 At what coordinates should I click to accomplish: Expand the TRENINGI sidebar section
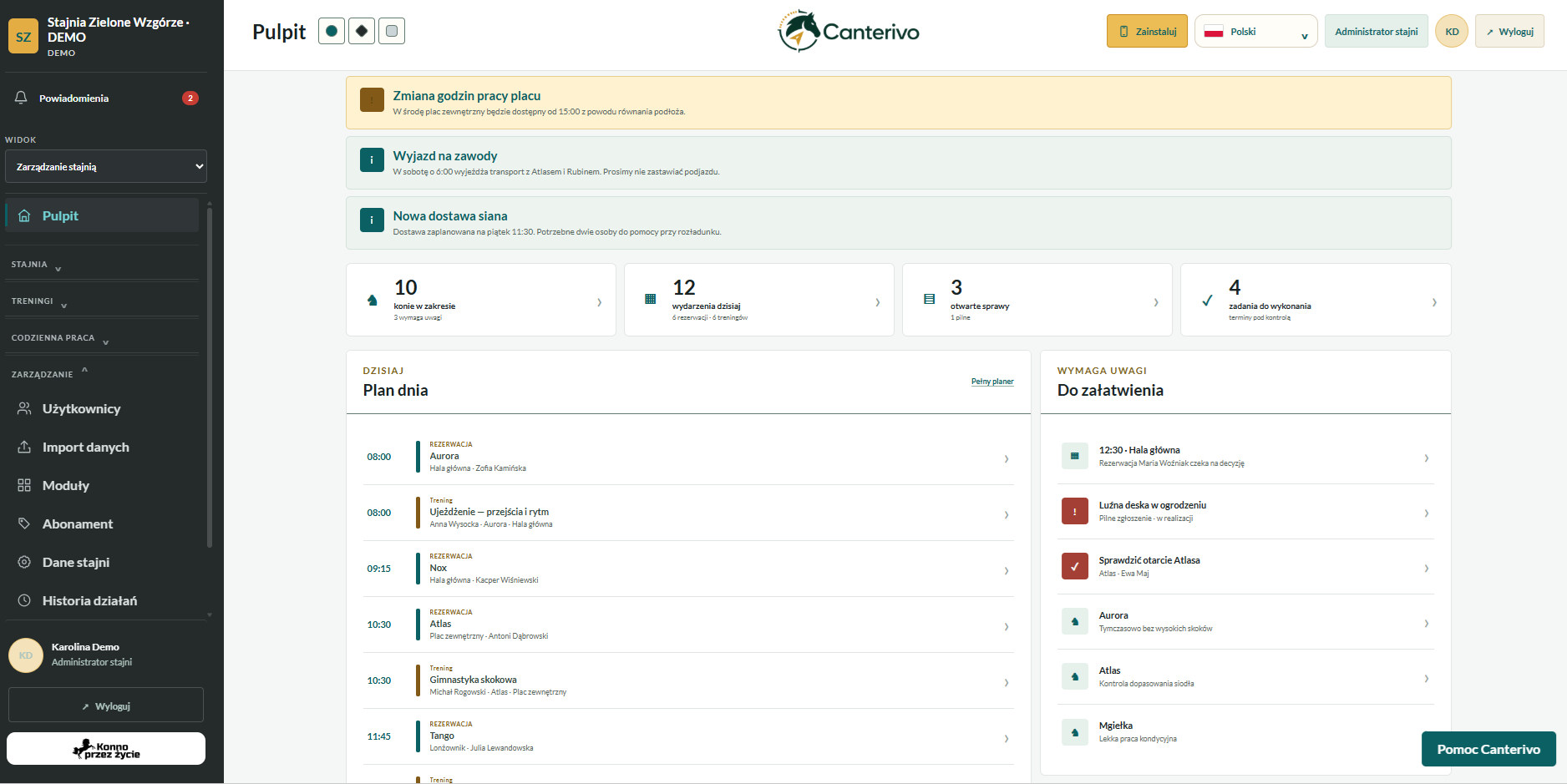tap(102, 301)
